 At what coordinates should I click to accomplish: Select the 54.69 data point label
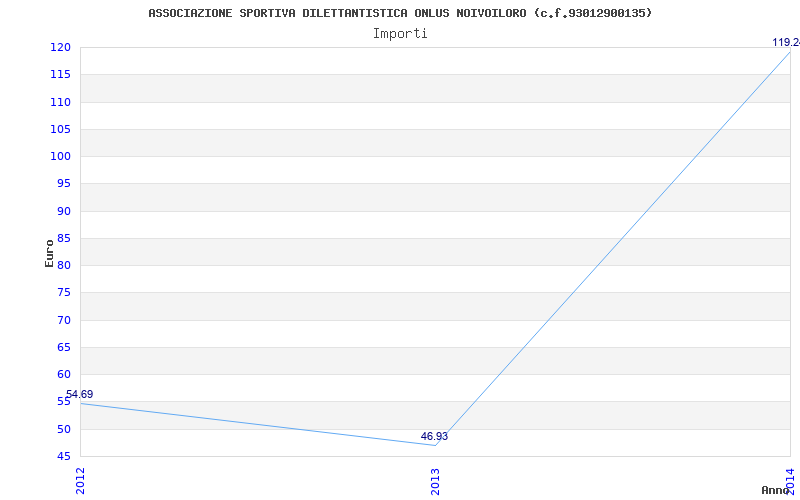click(x=80, y=394)
